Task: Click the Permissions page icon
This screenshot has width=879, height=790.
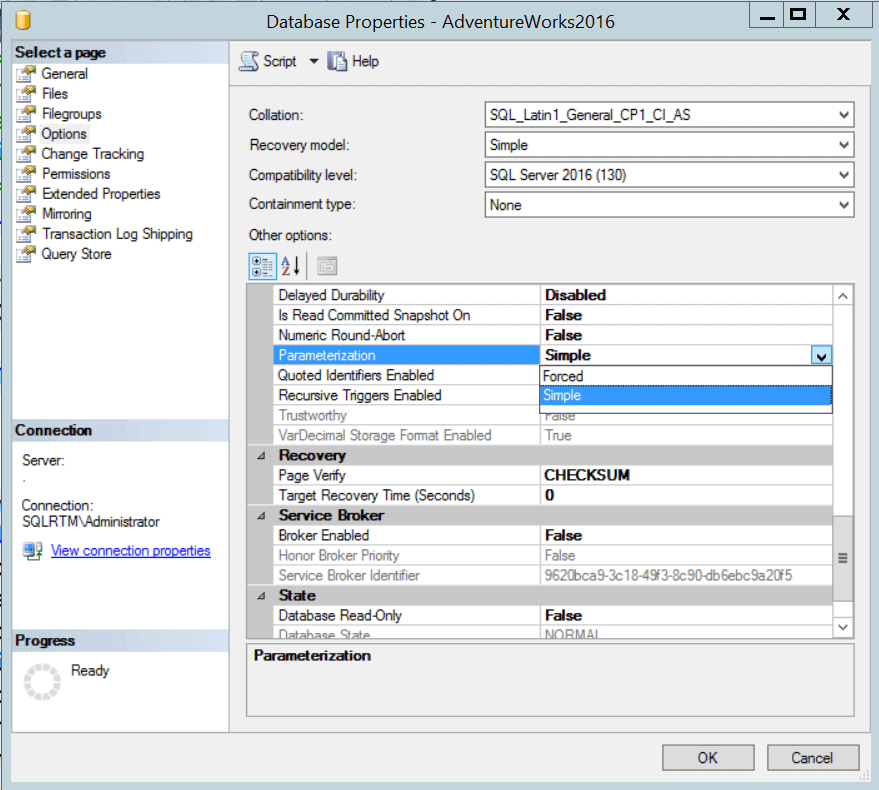Action: tap(26, 174)
